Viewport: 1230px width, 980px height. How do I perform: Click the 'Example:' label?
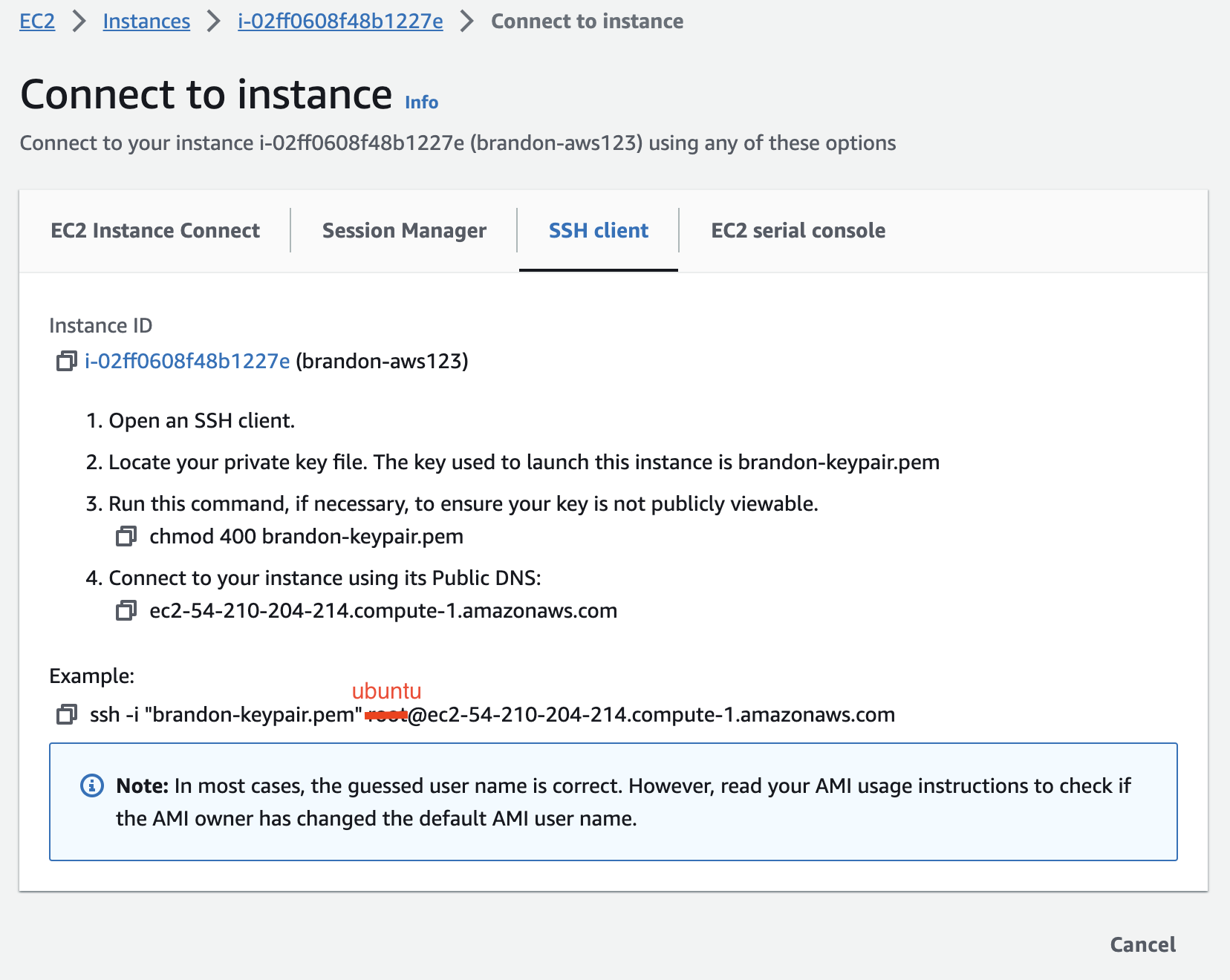click(x=91, y=676)
